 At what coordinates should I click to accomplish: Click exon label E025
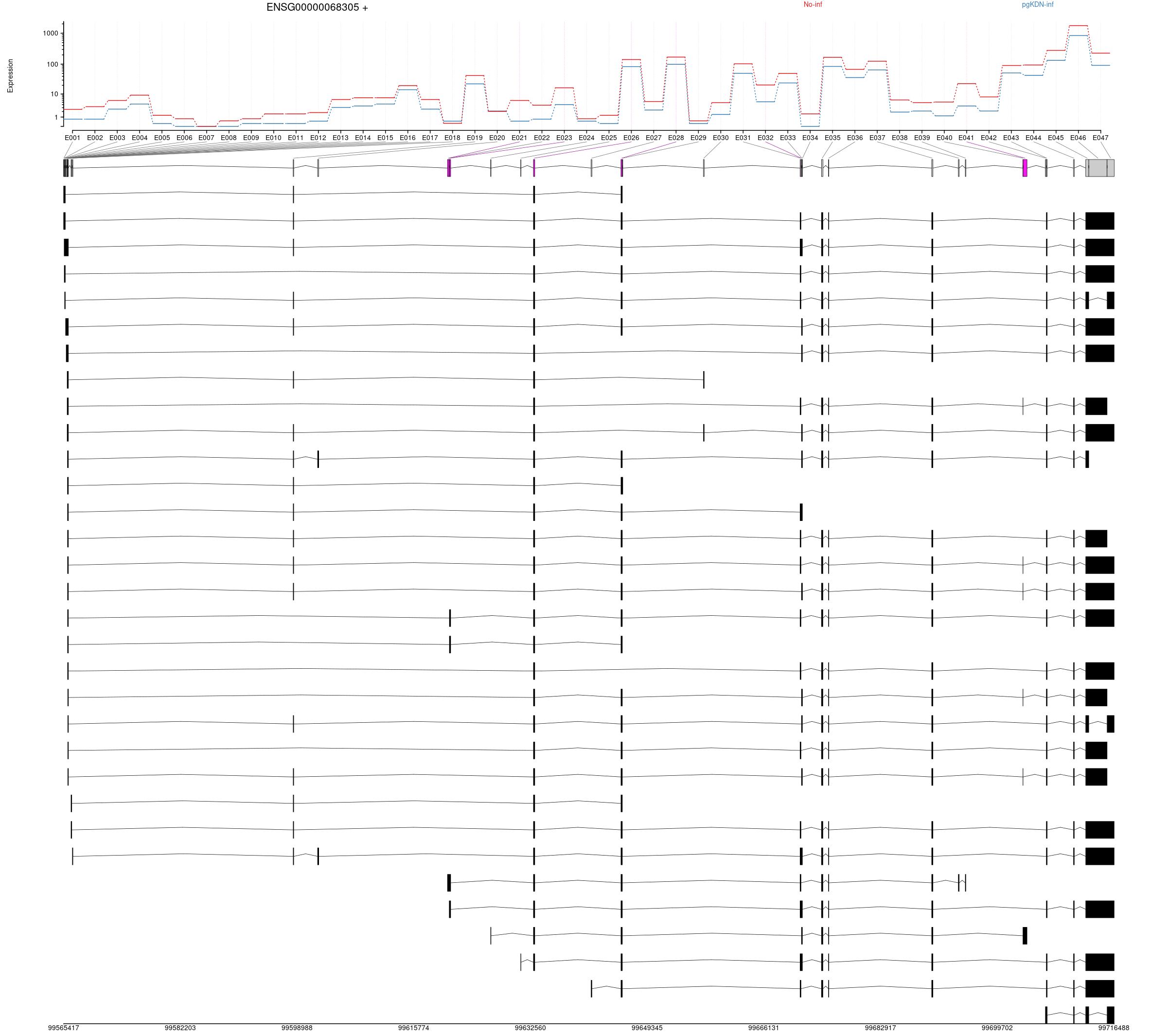[609, 138]
